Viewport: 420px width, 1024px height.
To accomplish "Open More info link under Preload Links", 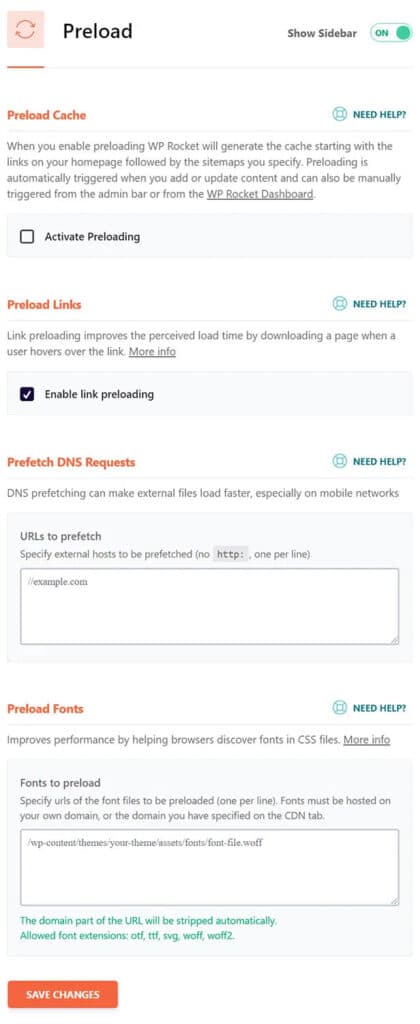I will click(x=152, y=352).
